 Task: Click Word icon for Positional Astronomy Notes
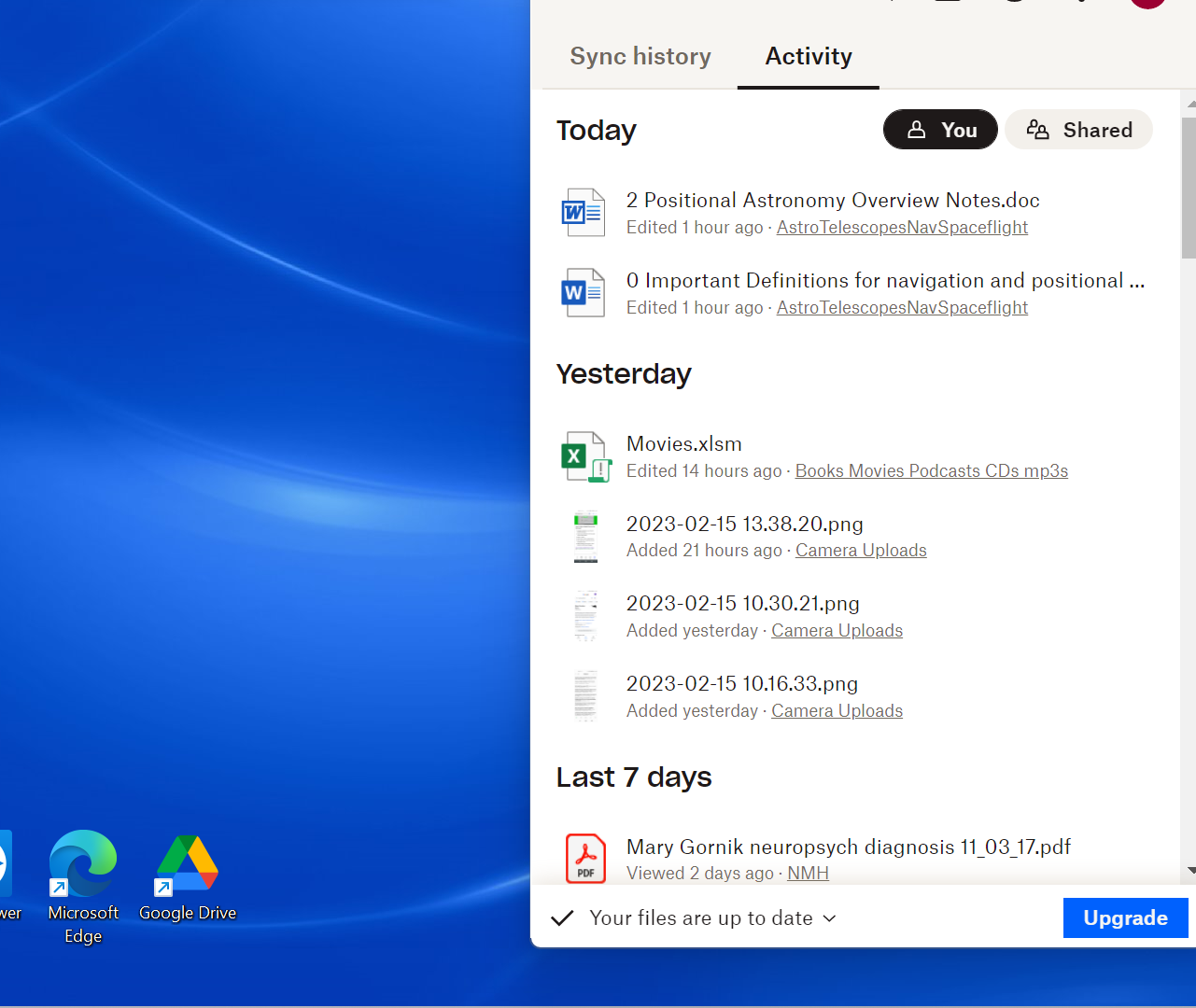point(584,213)
